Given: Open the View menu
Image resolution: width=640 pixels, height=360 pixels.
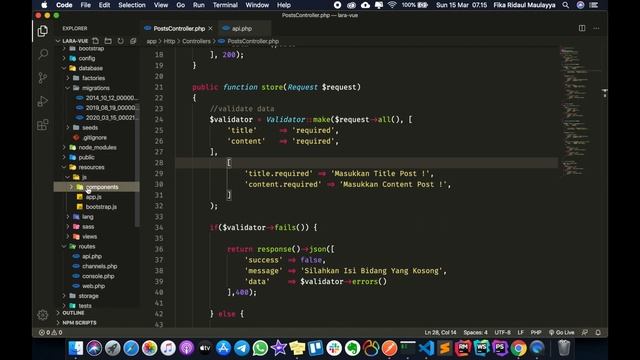Looking at the screenshot, I should [x=161, y=5].
